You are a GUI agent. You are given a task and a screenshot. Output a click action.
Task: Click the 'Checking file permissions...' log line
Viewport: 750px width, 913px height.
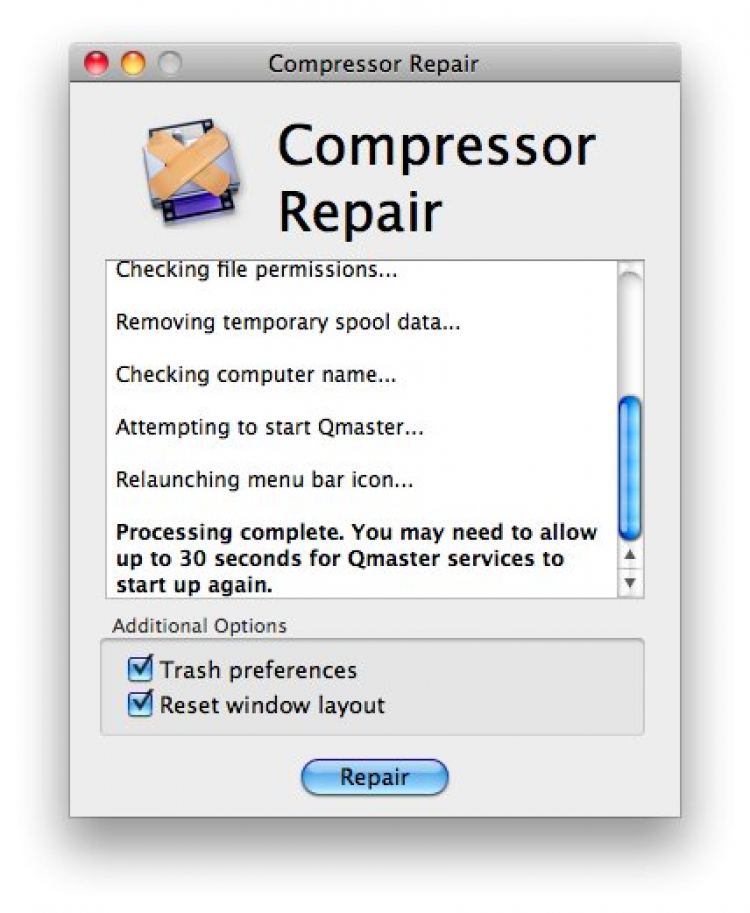click(256, 270)
